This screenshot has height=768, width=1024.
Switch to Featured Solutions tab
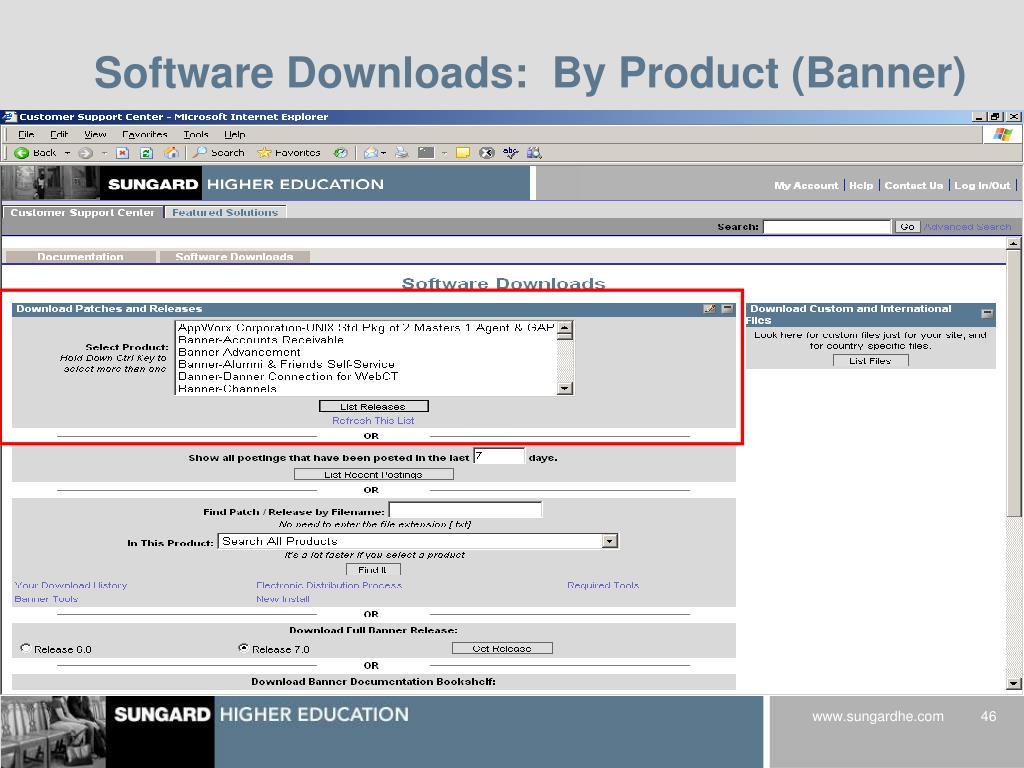point(225,212)
